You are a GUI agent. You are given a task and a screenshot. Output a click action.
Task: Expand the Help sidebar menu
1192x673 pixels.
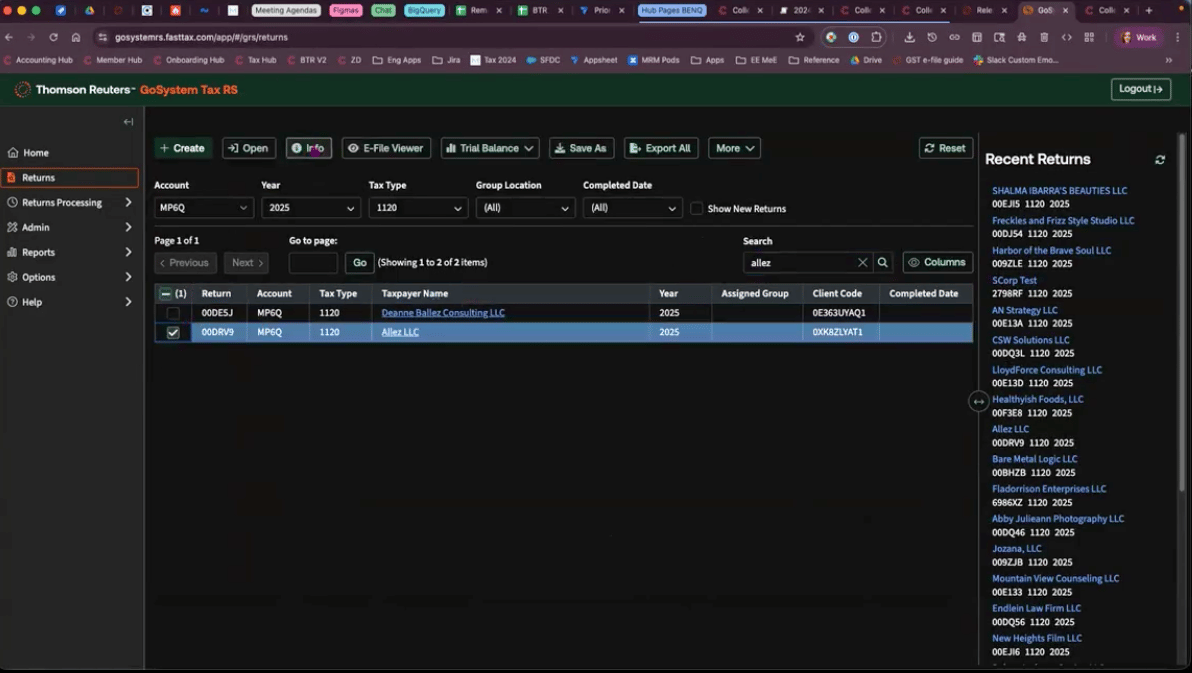[x=69, y=302]
